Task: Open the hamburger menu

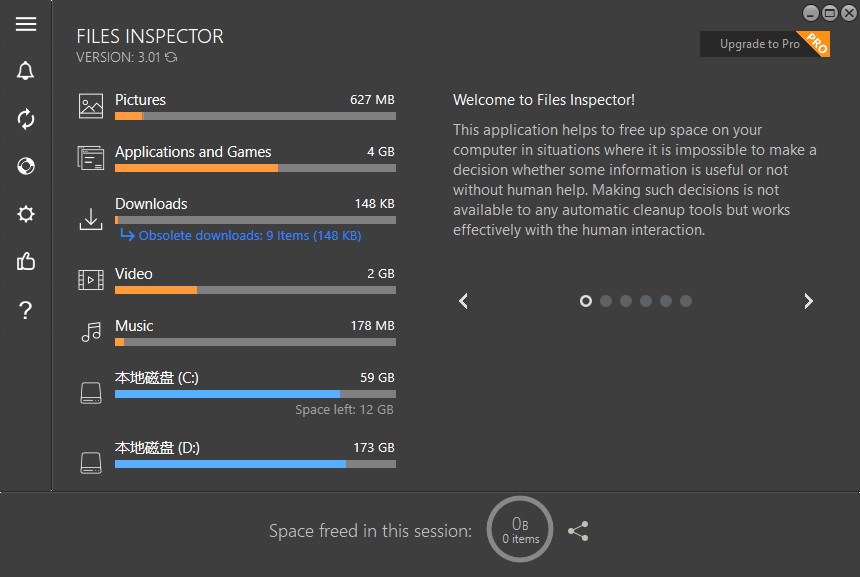Action: point(26,24)
